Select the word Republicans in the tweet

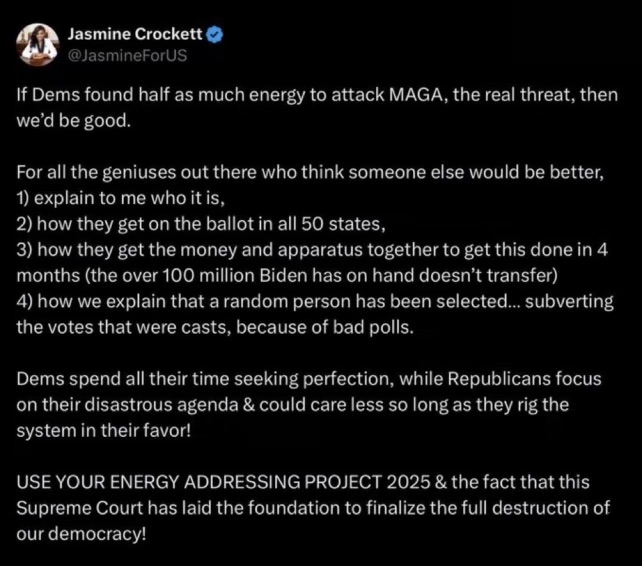[x=499, y=379]
